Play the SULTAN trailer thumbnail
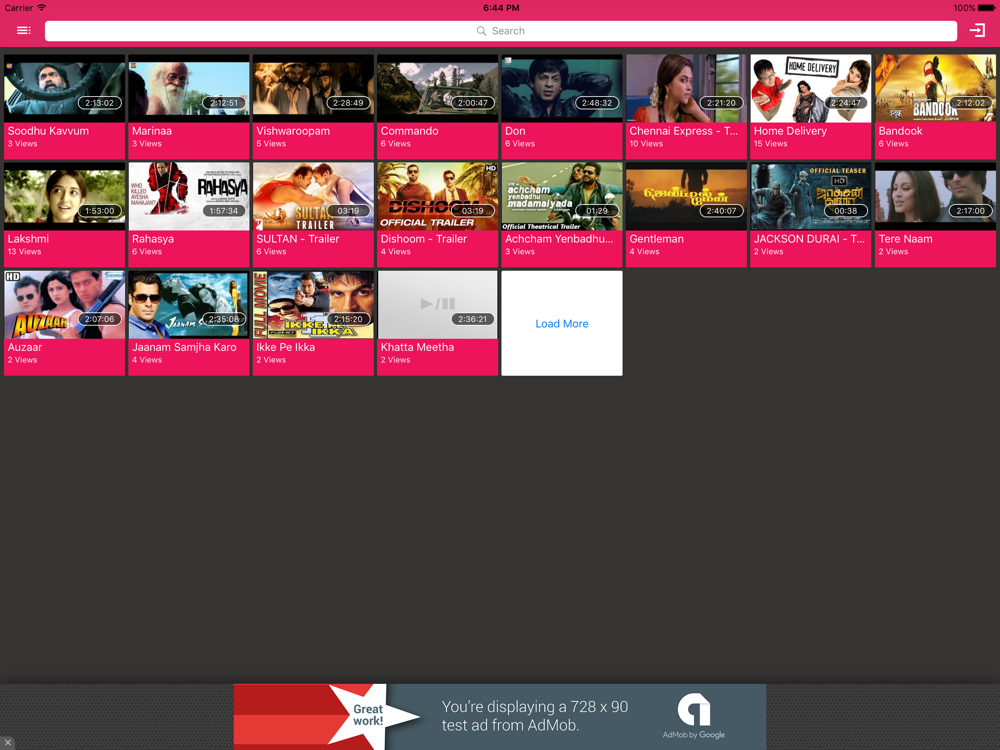 coord(313,196)
